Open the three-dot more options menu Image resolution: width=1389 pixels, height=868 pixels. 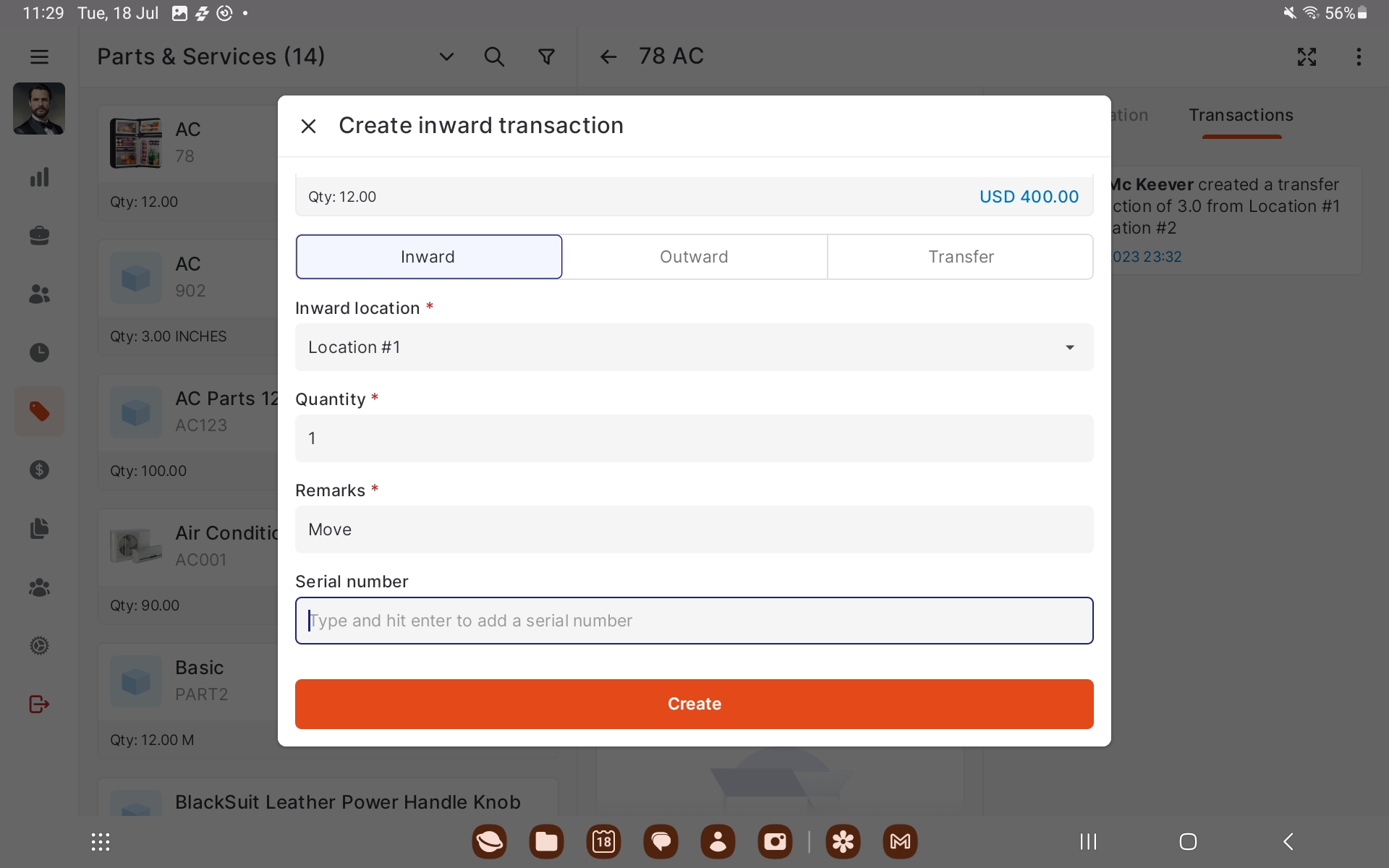click(x=1359, y=56)
